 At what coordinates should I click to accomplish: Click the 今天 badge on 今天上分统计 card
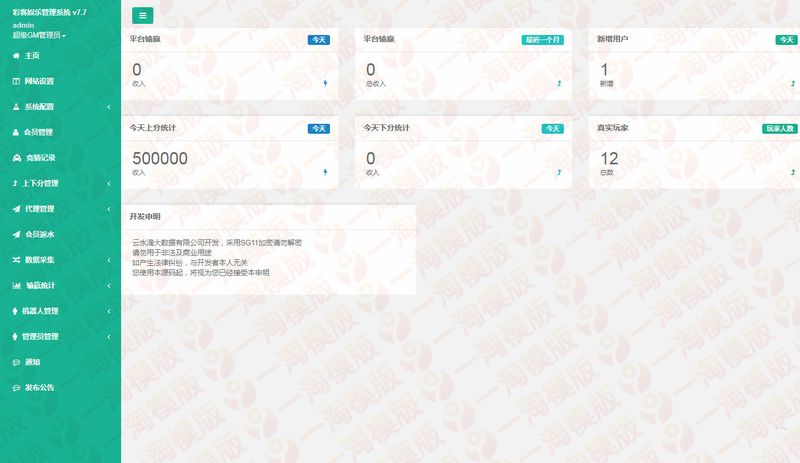(319, 129)
